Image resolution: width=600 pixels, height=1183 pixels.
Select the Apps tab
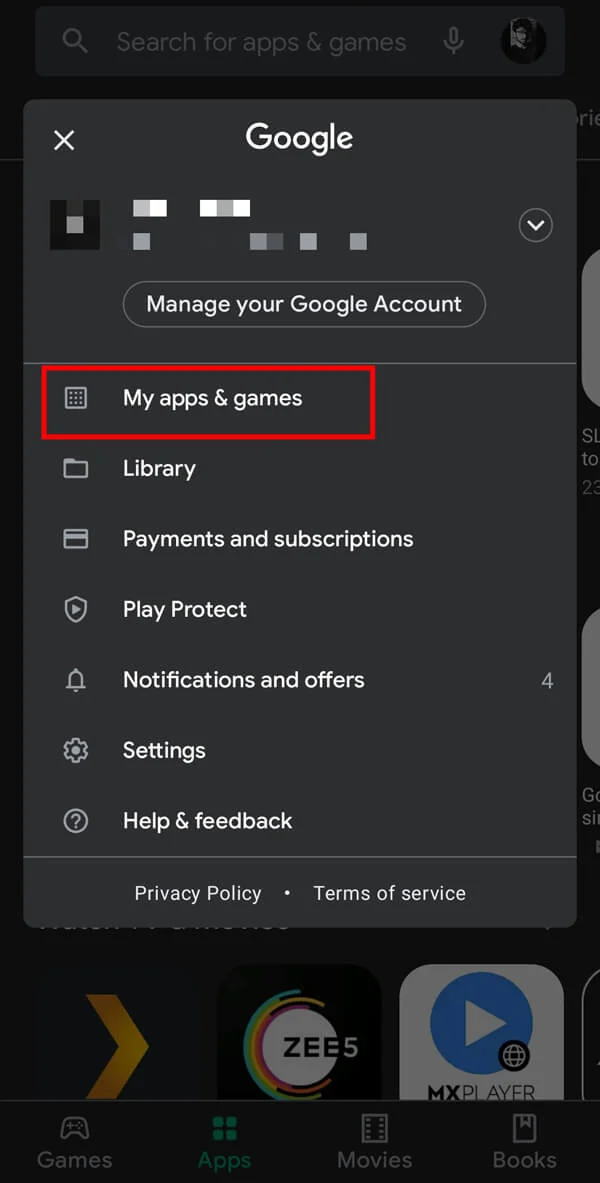tap(224, 1143)
